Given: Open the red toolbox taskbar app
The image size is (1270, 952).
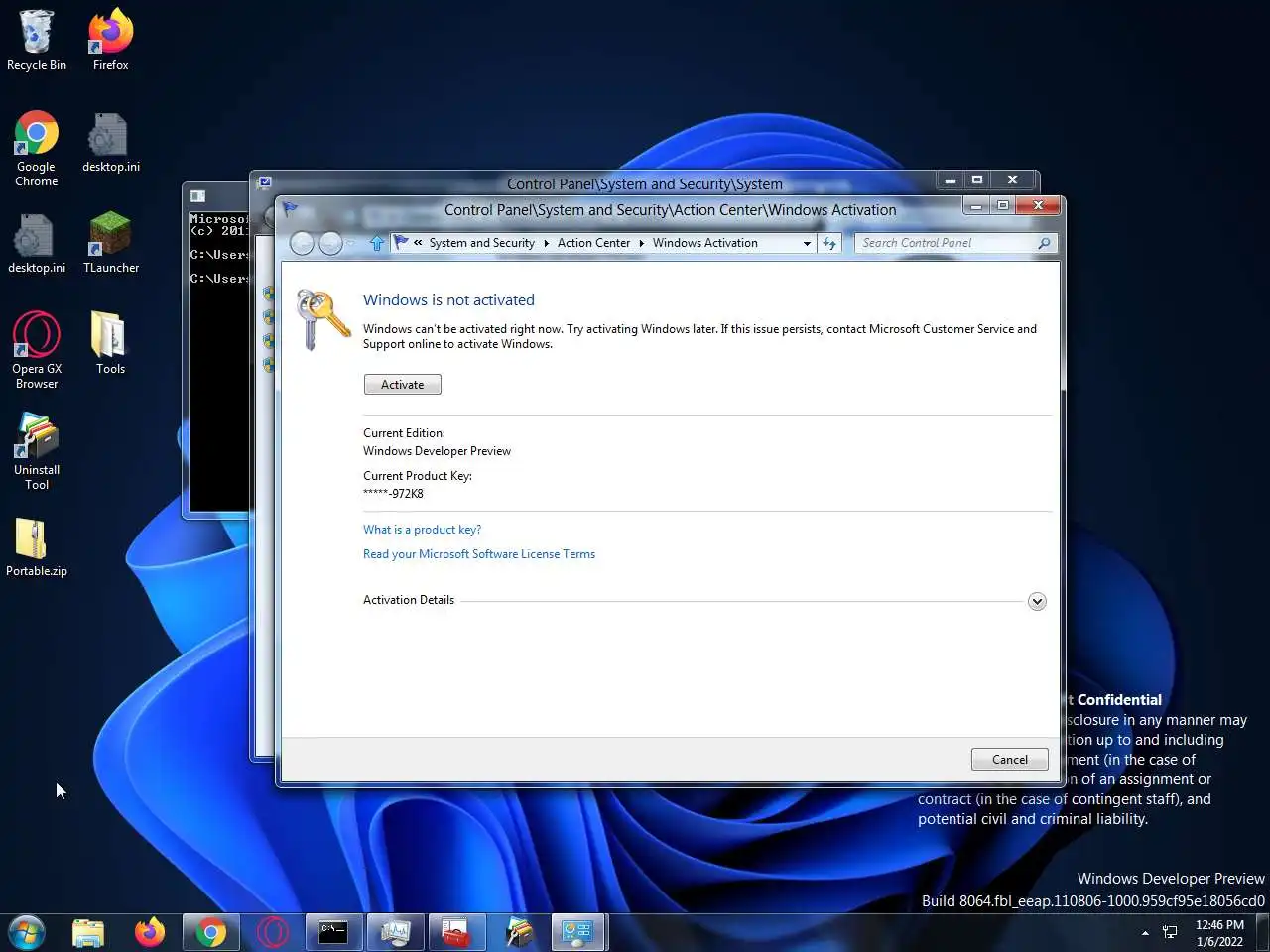Looking at the screenshot, I should click(456, 932).
